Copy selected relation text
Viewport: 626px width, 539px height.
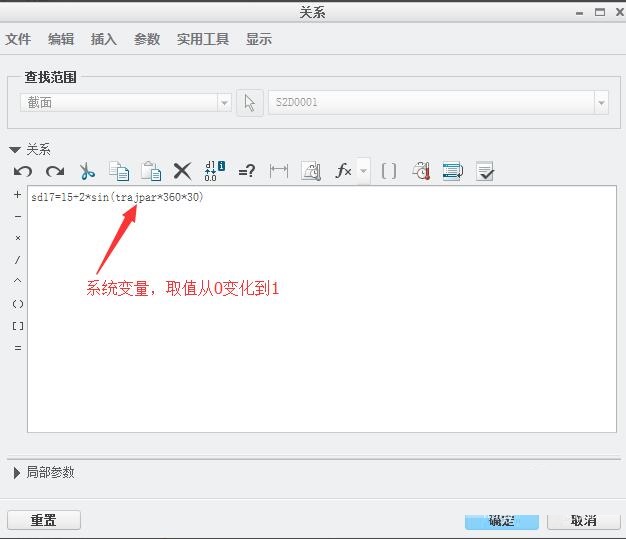click(119, 172)
